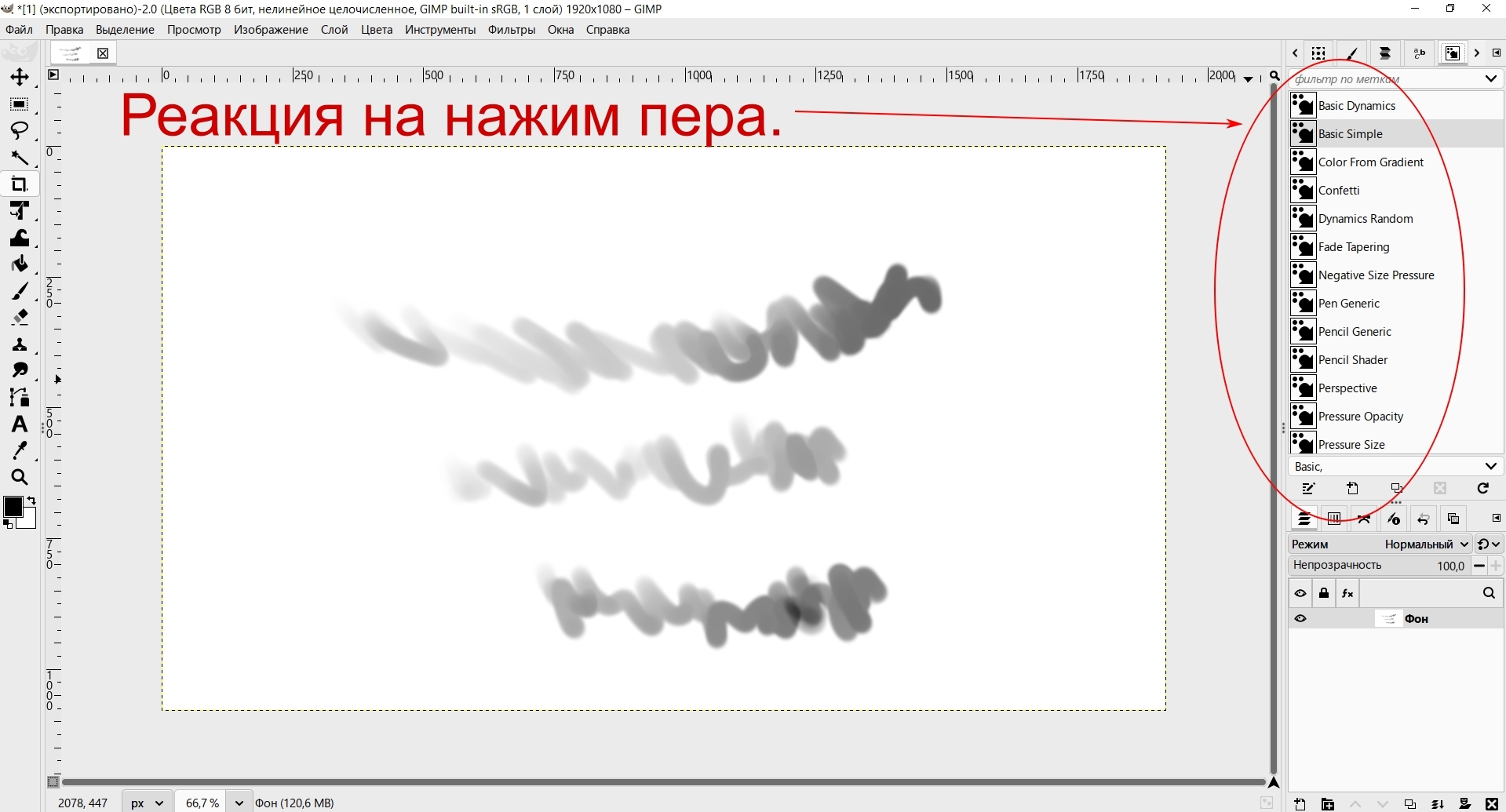Choose the Pencil Generic dynamics
This screenshot has width=1506, height=812.
(1355, 332)
